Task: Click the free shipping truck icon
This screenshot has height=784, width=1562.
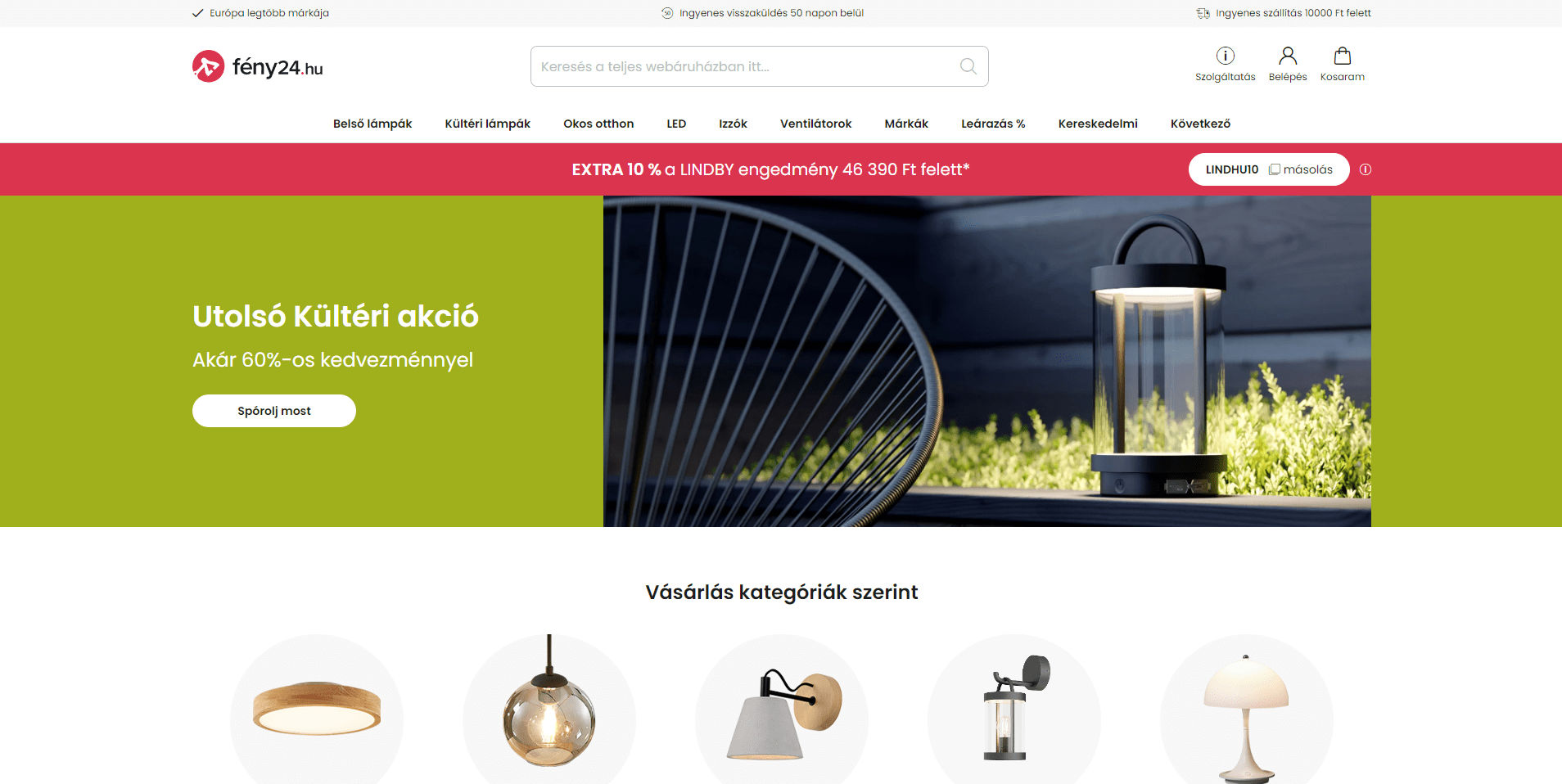Action: coord(1203,13)
